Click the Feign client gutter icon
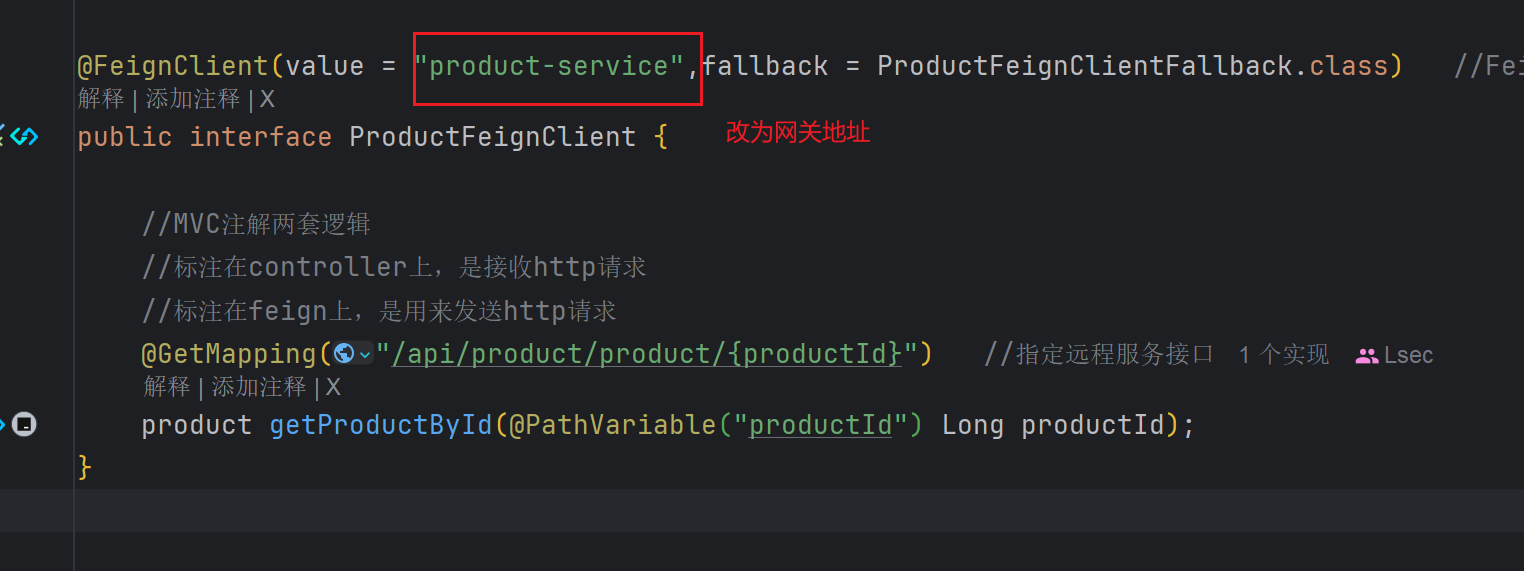The width and height of the screenshot is (1524, 571). (22, 136)
